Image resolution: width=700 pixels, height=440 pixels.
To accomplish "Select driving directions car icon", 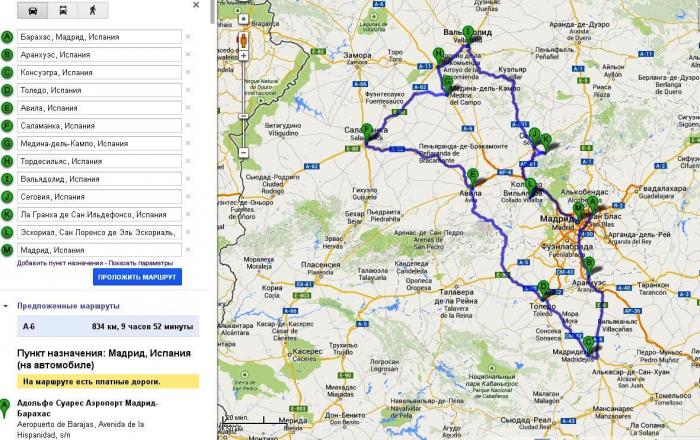I will point(34,10).
